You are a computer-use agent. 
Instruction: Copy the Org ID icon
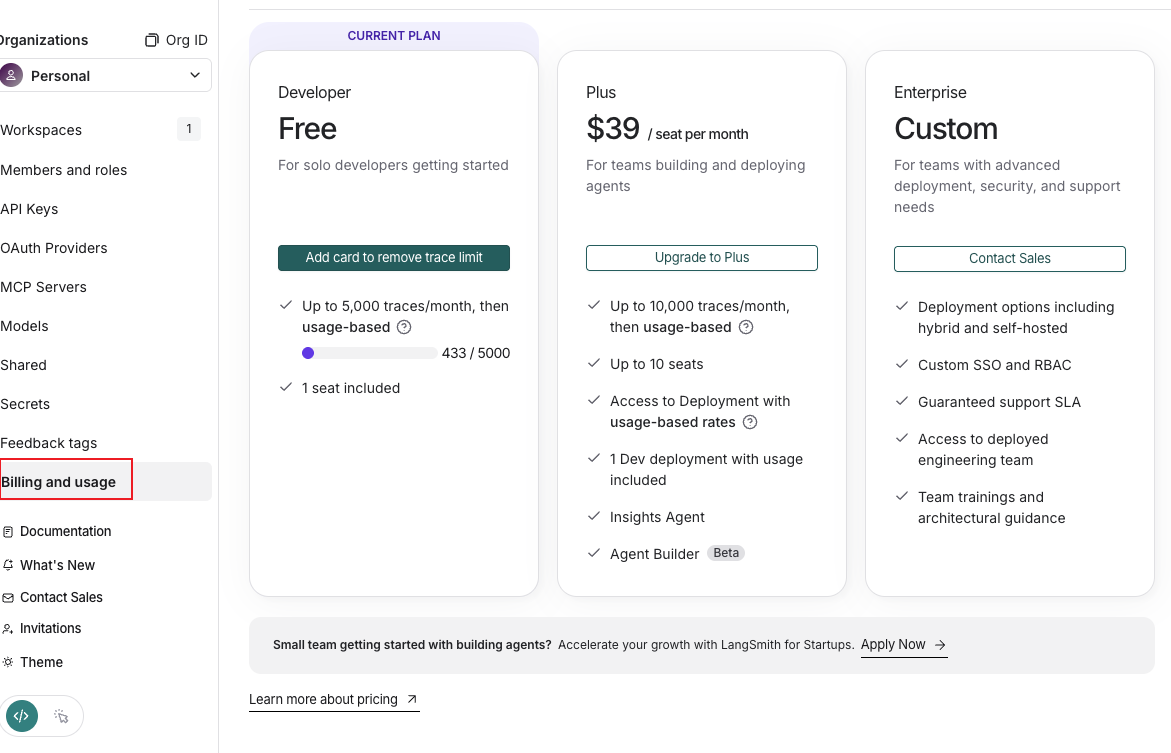pyautogui.click(x=152, y=40)
